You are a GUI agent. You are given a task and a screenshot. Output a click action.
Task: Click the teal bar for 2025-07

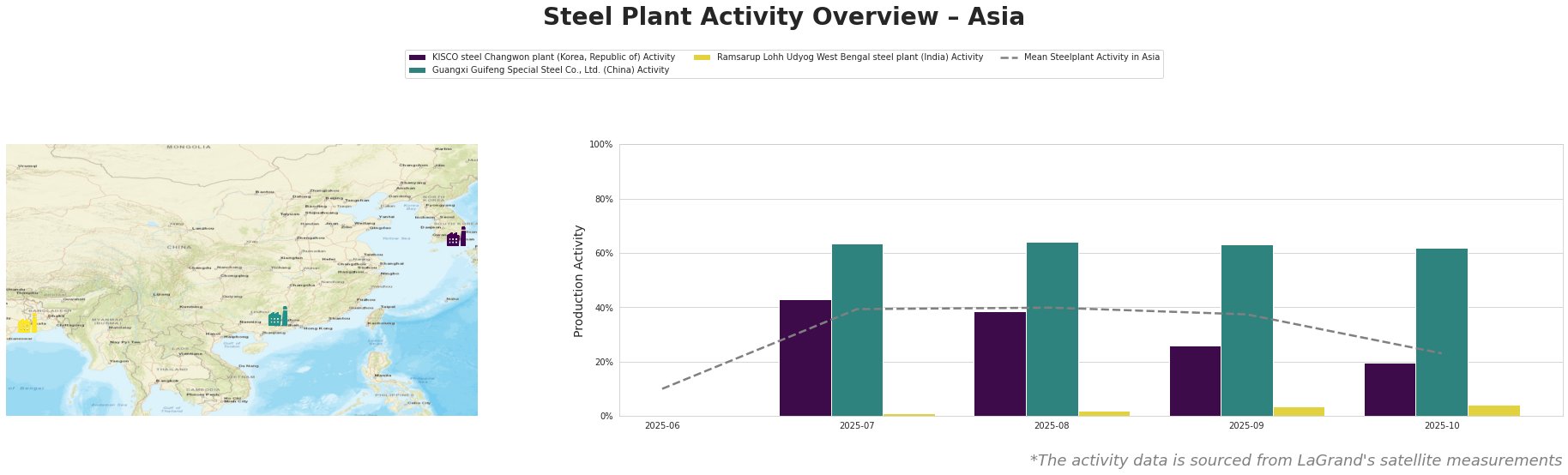coord(857,330)
